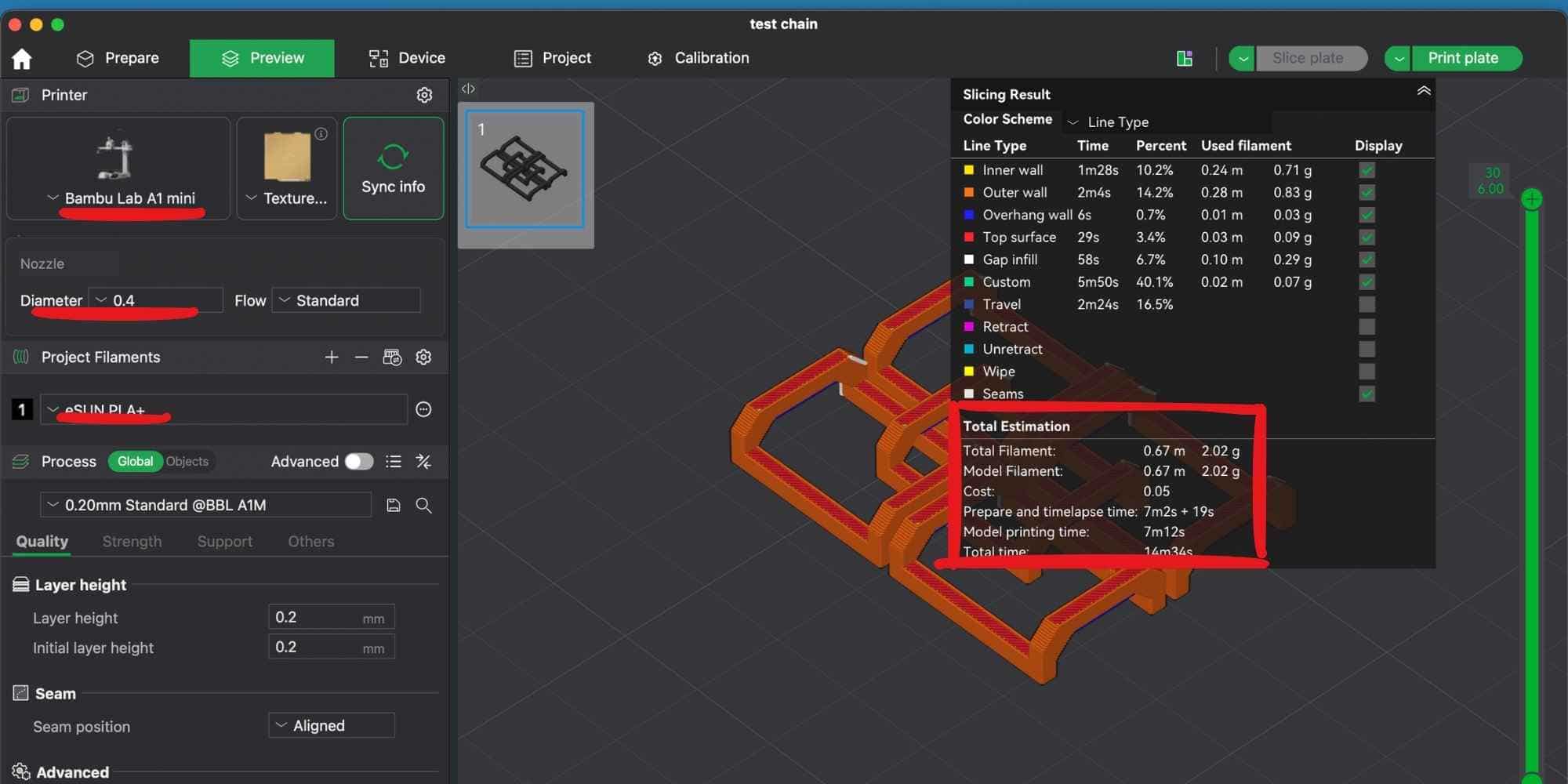
Task: Switch to the Preview tab
Action: coord(262,58)
